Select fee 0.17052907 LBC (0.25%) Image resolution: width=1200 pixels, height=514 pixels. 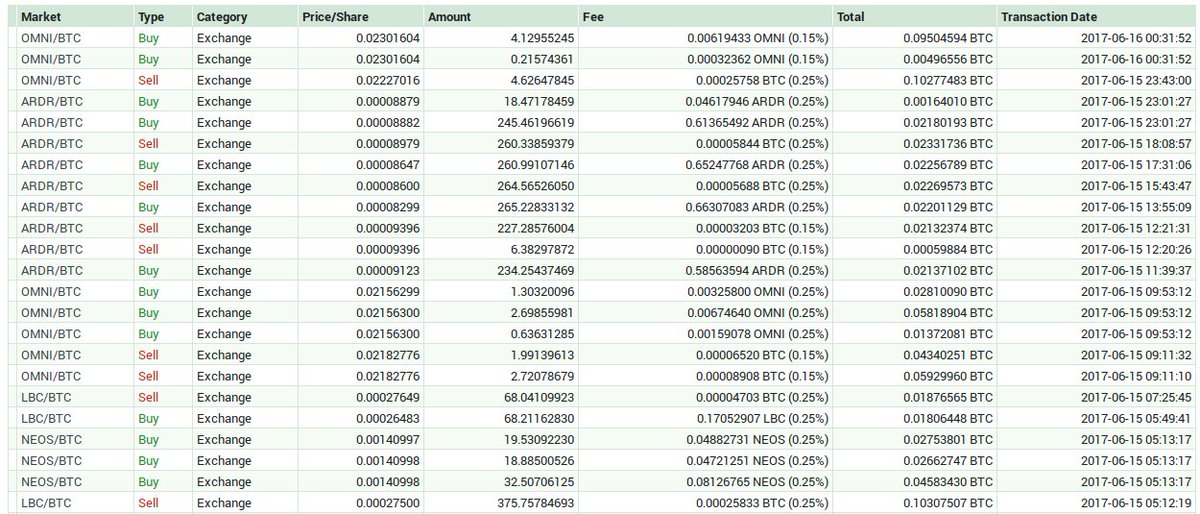tap(760, 418)
